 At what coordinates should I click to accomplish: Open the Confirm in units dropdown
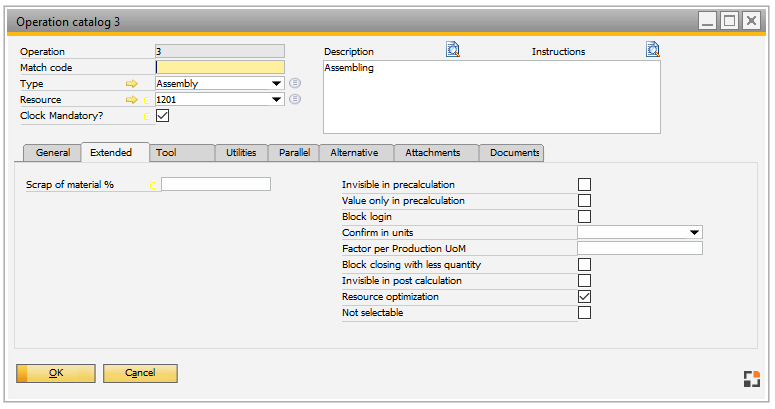695,233
